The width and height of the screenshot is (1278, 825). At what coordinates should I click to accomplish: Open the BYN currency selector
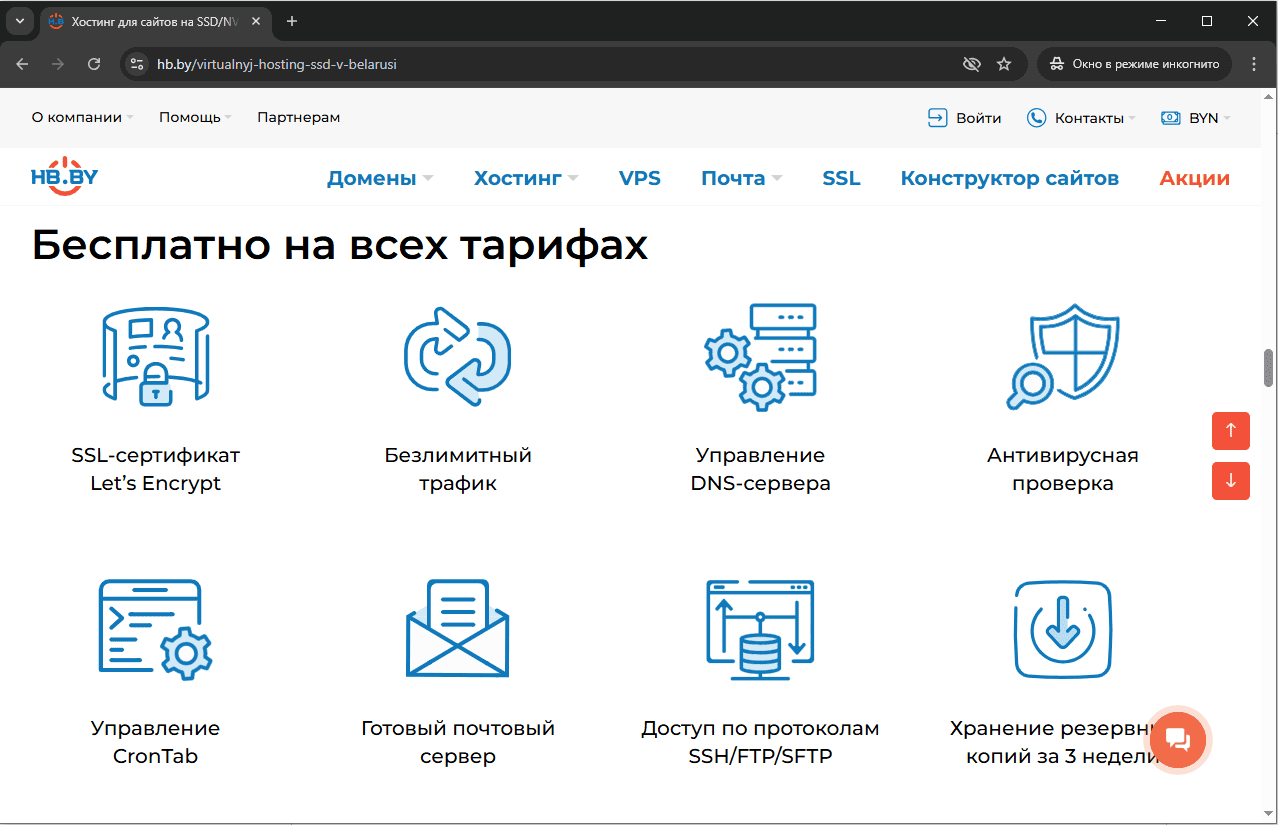[1196, 117]
